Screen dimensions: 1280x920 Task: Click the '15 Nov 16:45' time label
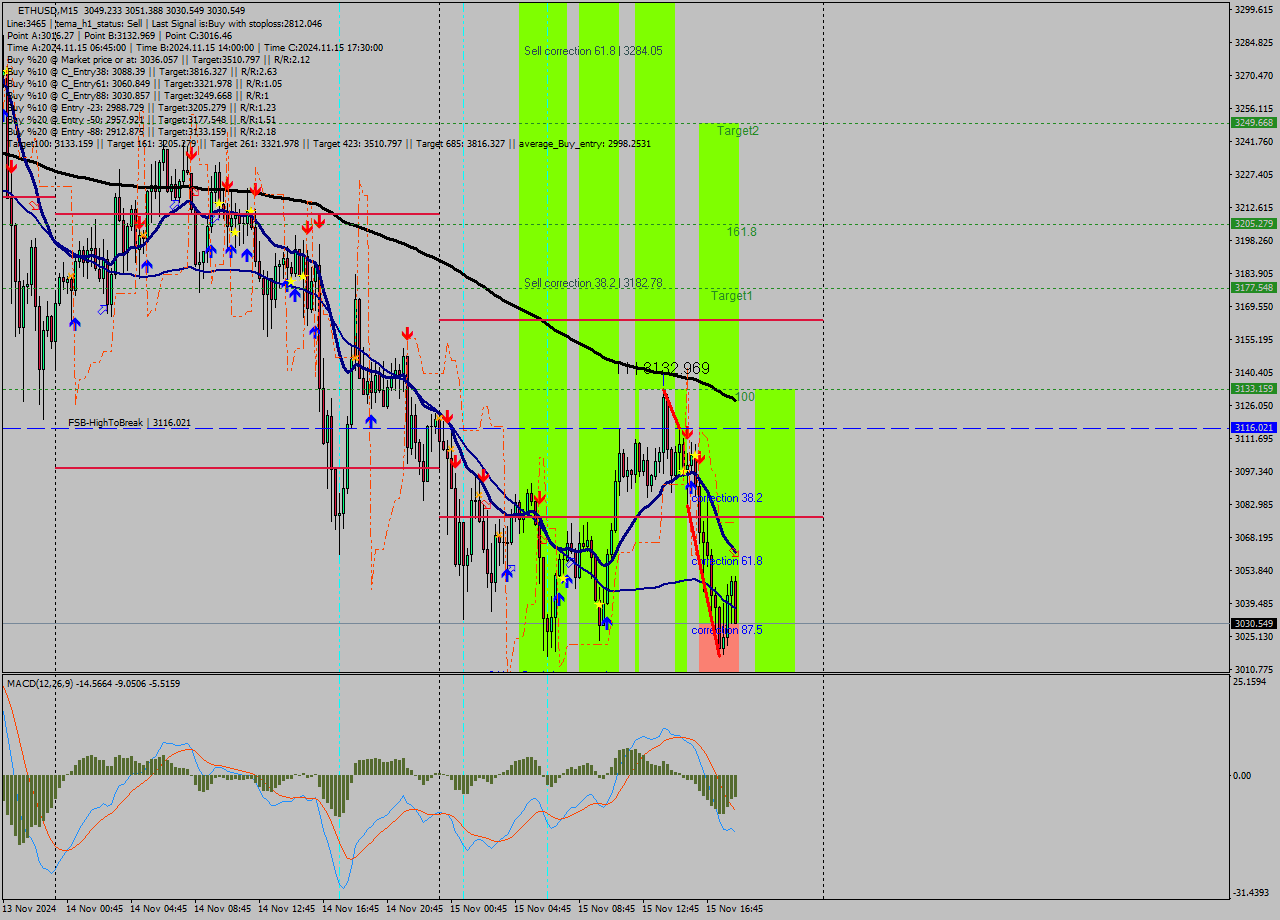(x=734, y=909)
